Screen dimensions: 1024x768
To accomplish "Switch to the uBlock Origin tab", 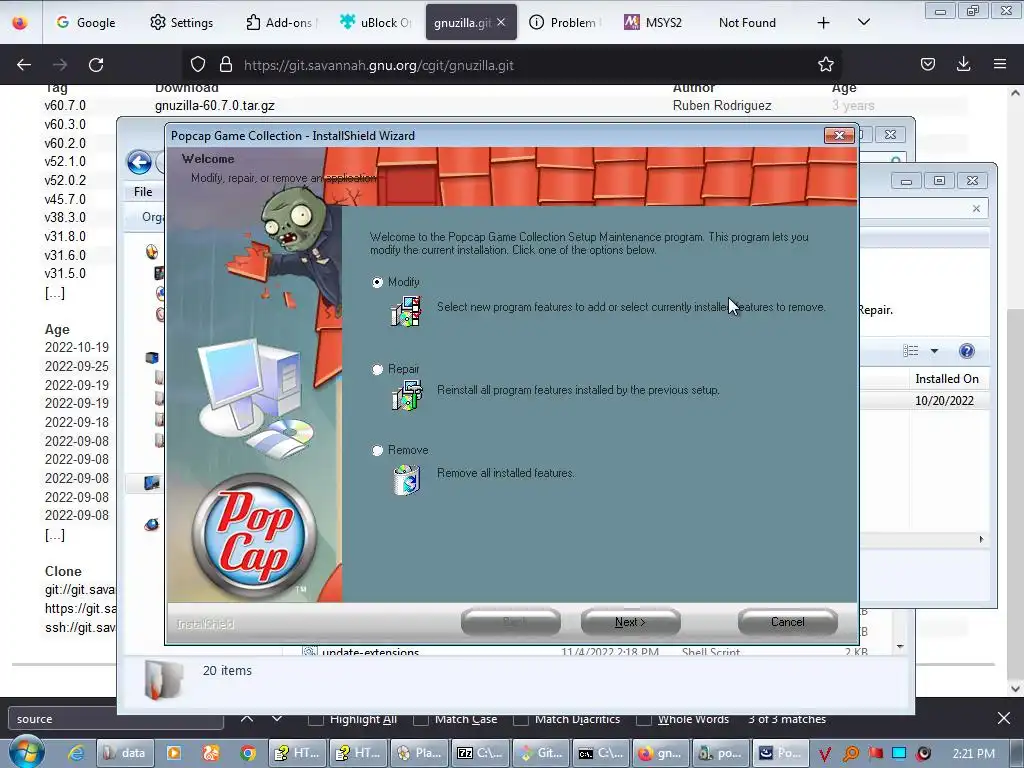I will click(376, 22).
